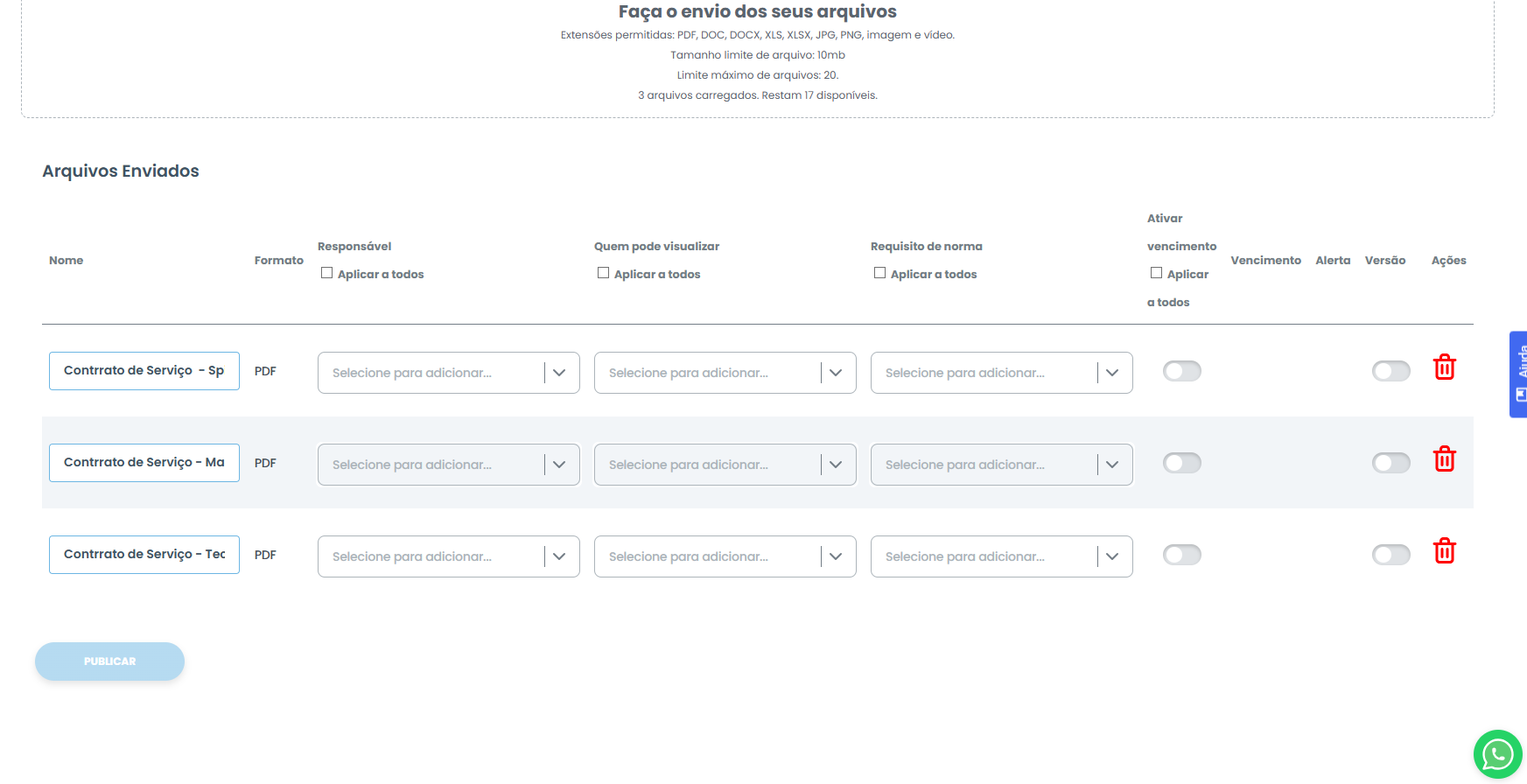This screenshot has height=784, width=1527.
Task: Toggle Versão switch for the second file
Action: 1390,463
